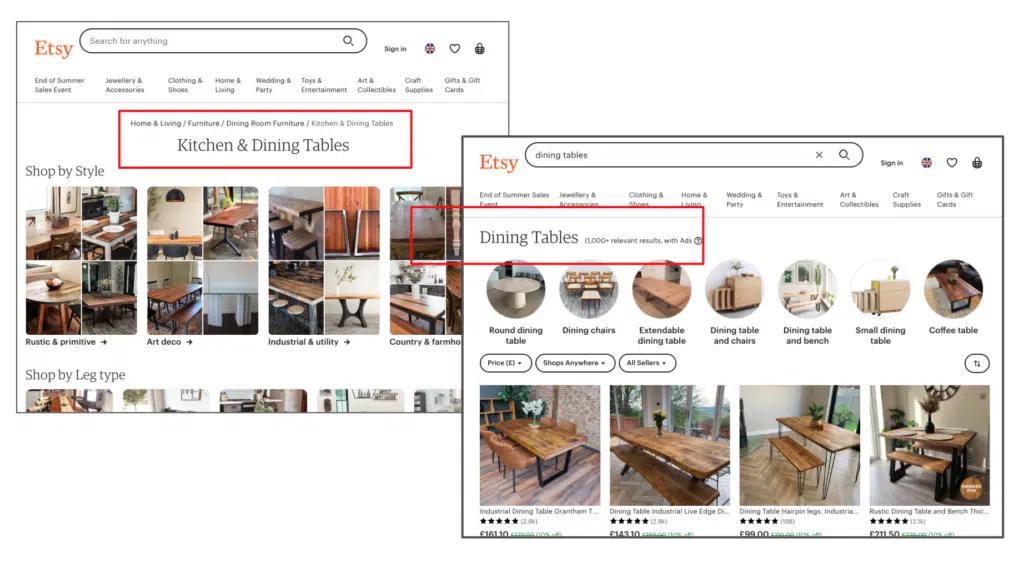Viewport: 1024px width, 573px height.
Task: Click the UK flag region icon in left window
Action: tap(430, 48)
